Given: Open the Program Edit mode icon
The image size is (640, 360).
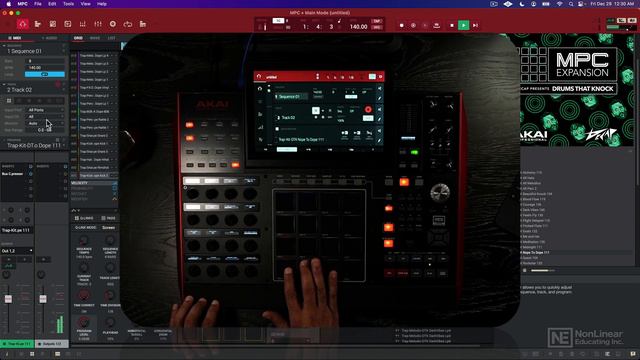Looking at the screenshot, I should pyautogui.click(x=53, y=24).
